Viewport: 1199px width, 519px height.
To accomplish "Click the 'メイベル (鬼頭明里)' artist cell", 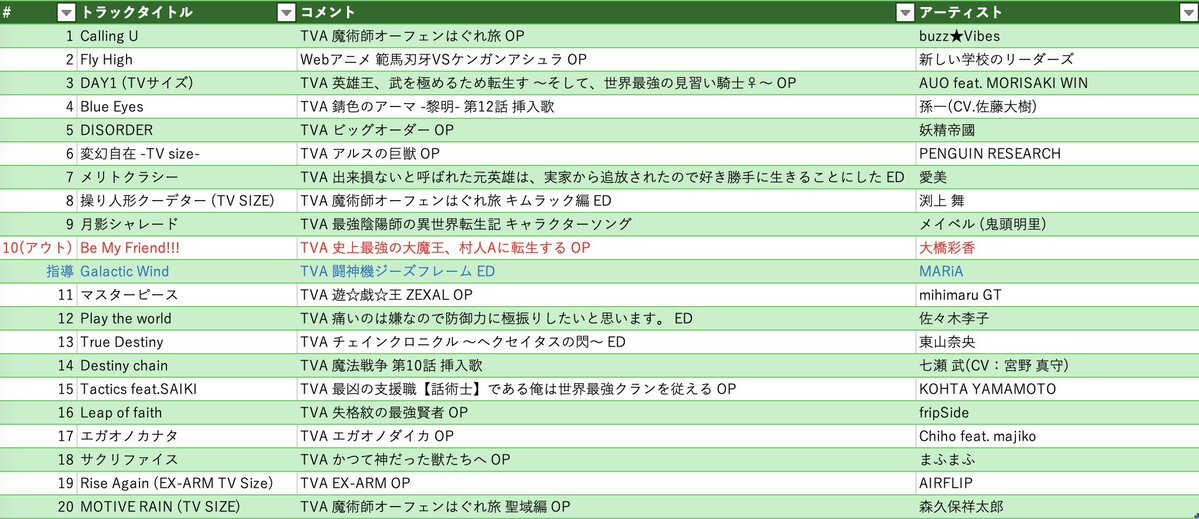I will [1057, 224].
